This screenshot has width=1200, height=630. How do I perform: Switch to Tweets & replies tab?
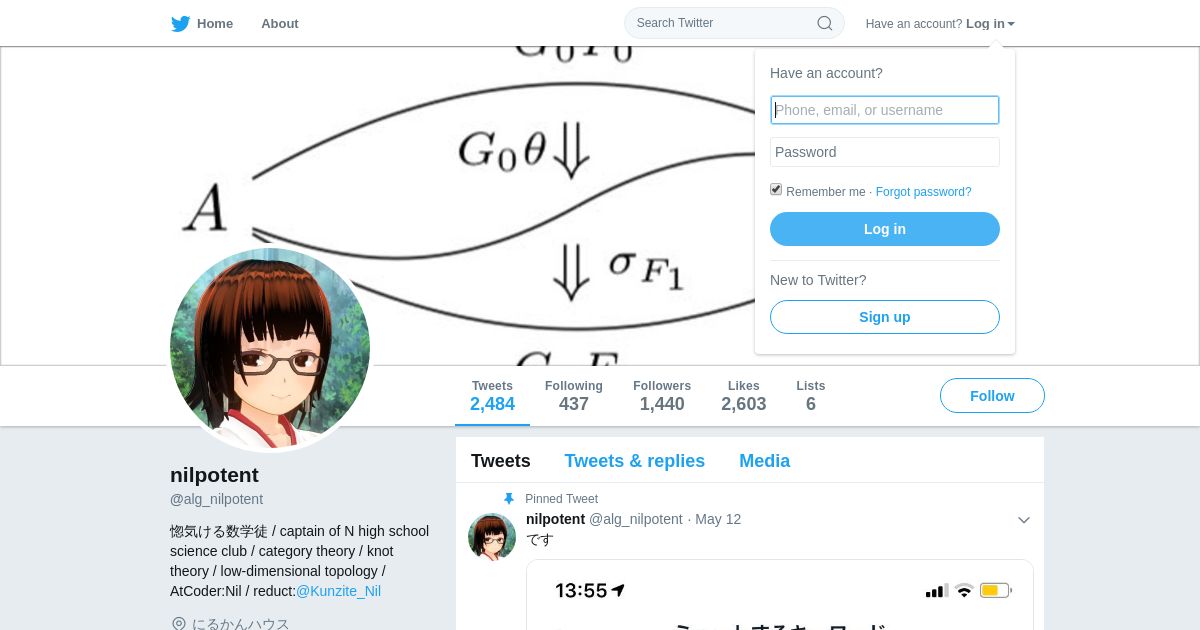point(634,461)
